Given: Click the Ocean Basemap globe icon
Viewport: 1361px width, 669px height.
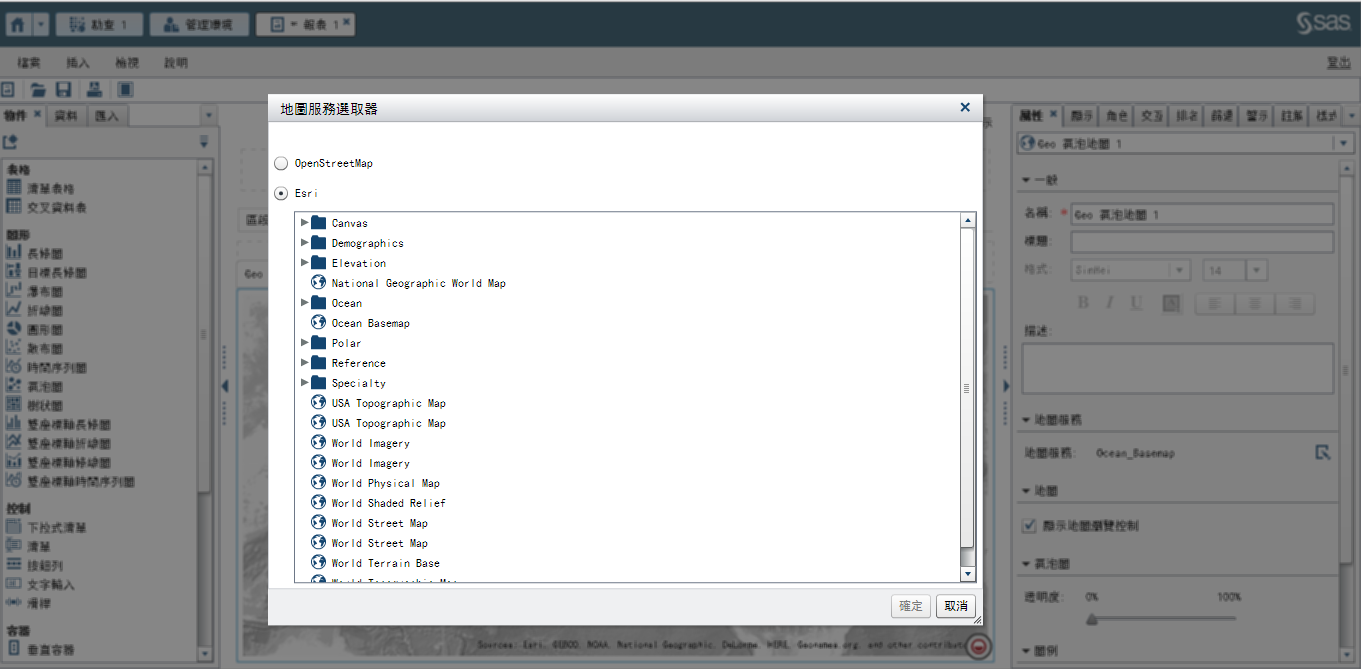Looking at the screenshot, I should pos(319,322).
